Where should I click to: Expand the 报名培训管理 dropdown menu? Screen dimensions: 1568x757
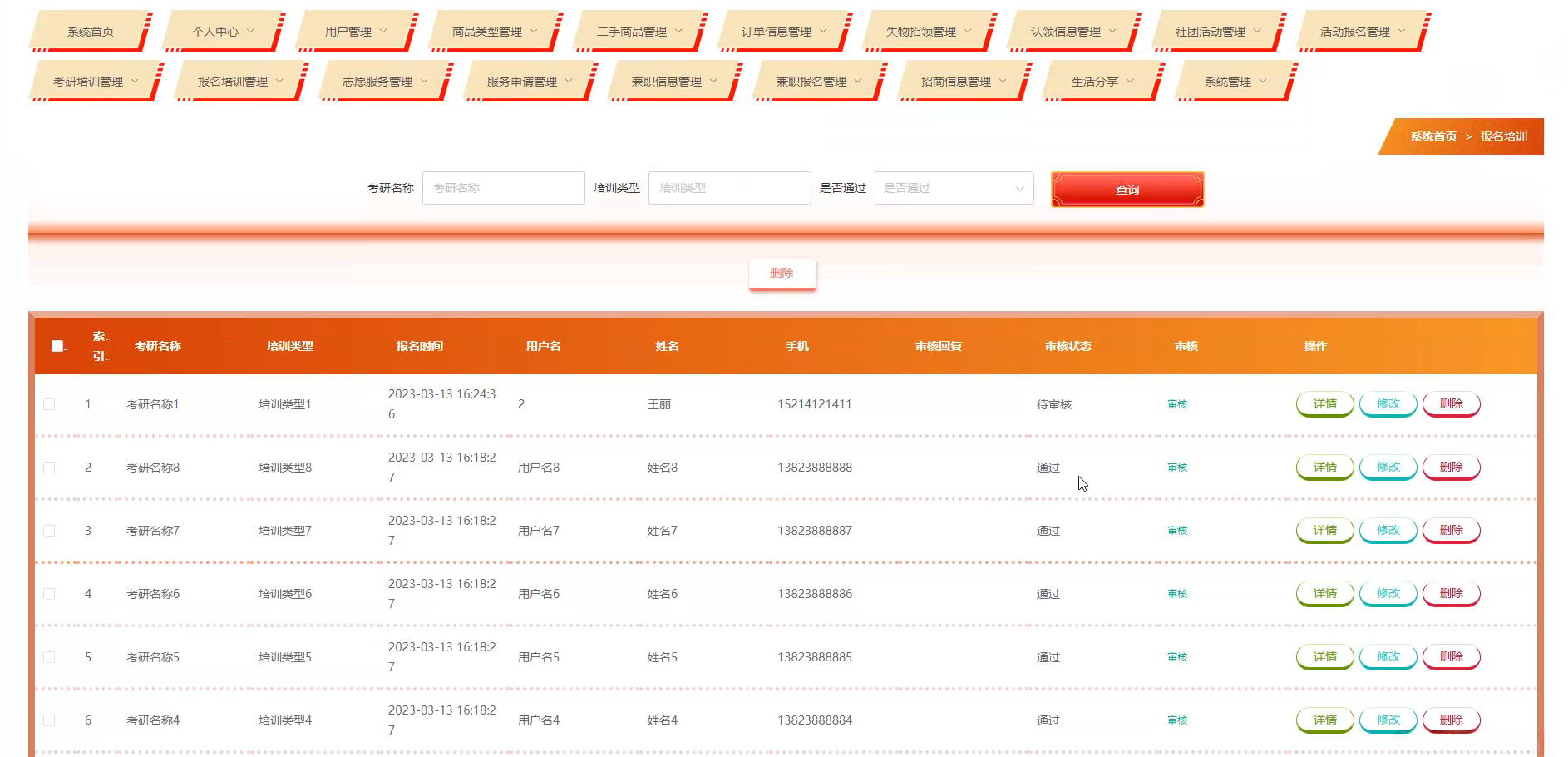(240, 82)
